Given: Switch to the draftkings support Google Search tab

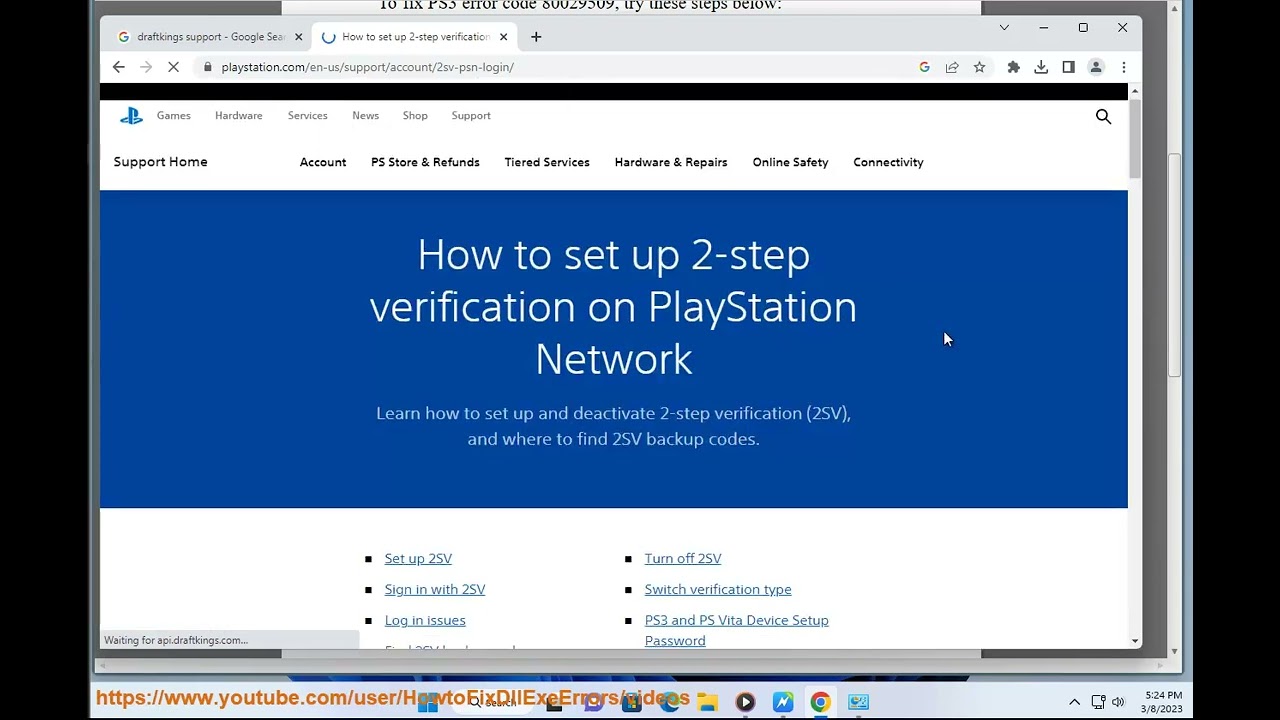Looking at the screenshot, I should click(x=210, y=37).
